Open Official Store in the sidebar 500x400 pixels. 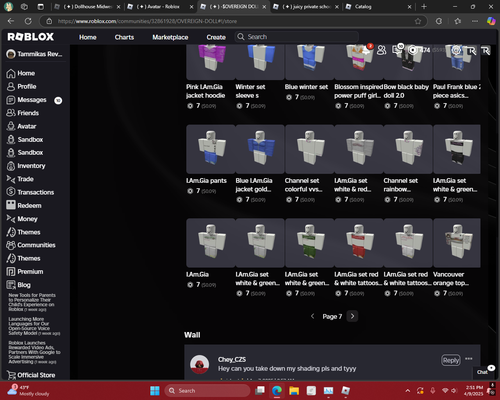tap(31, 375)
